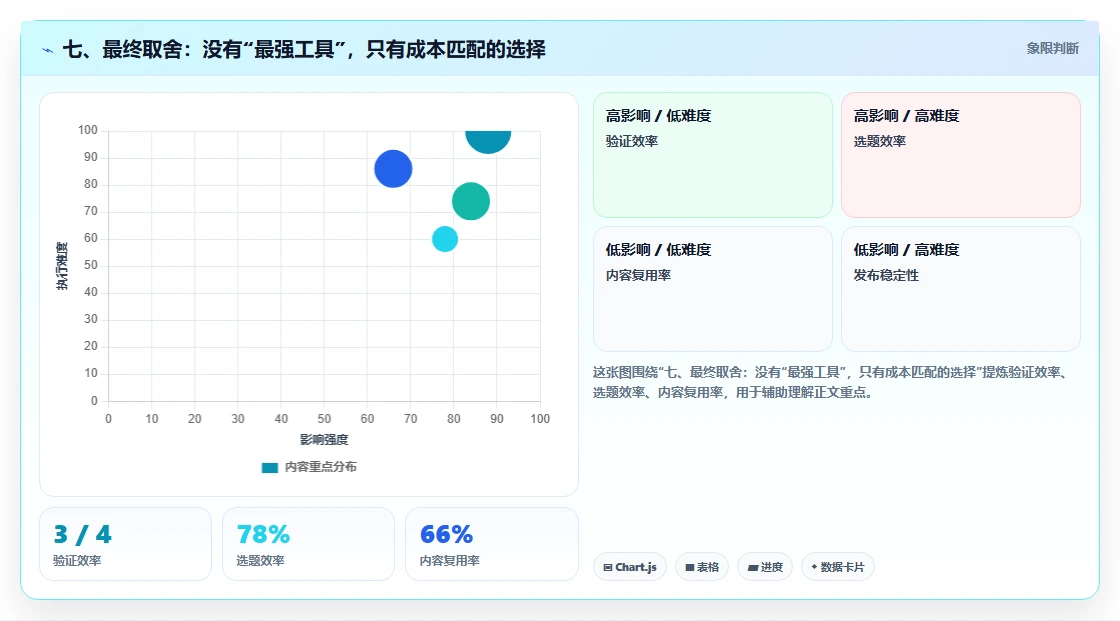
Task: Click the icon inside the Chart.js chip
Action: pyautogui.click(x=608, y=567)
